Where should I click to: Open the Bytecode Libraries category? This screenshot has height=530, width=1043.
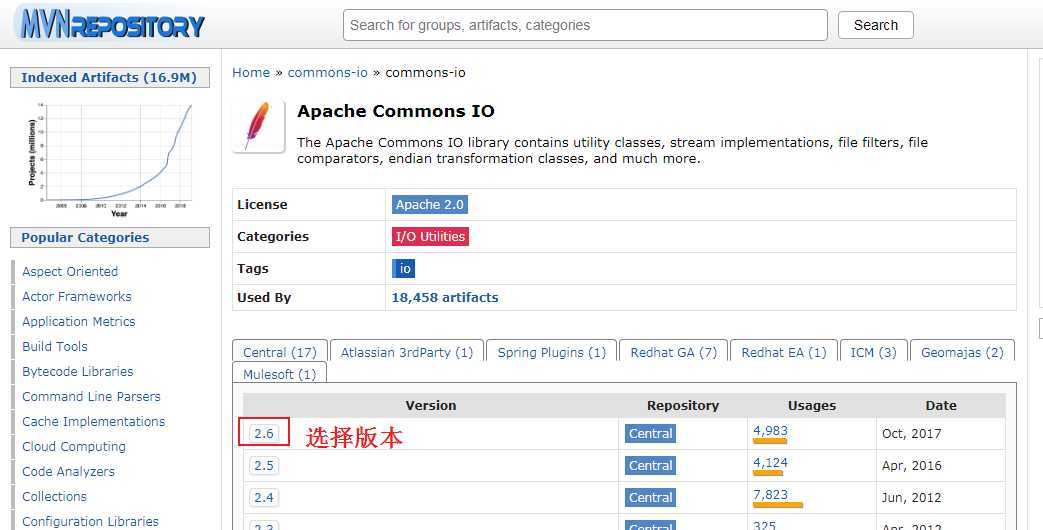78,372
